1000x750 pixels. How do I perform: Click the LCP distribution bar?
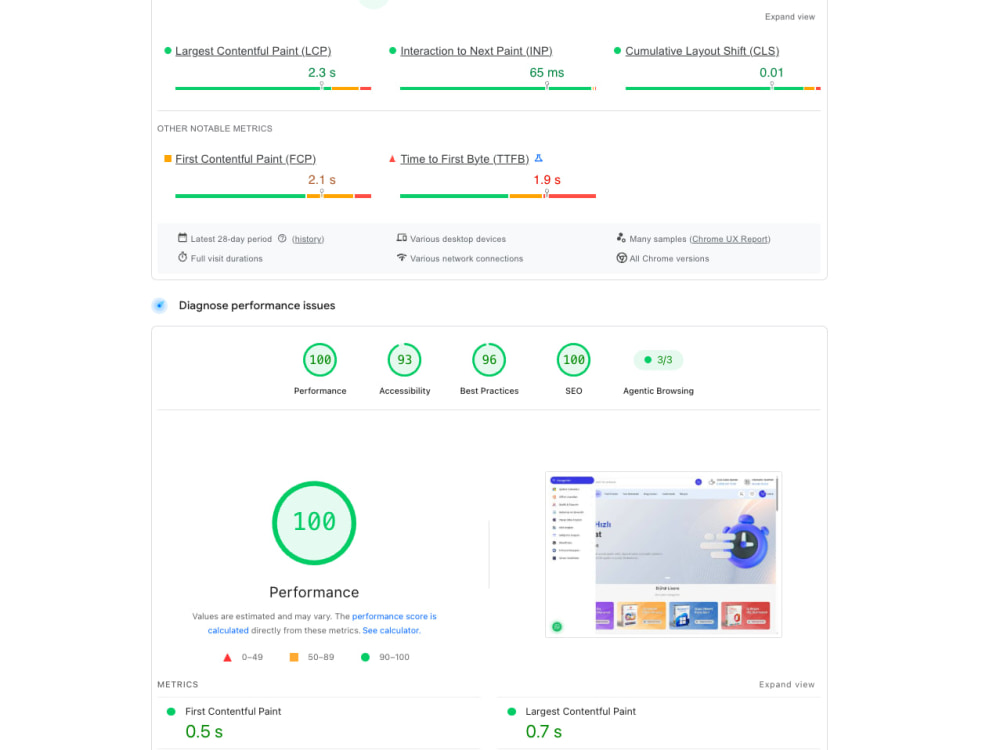point(273,88)
